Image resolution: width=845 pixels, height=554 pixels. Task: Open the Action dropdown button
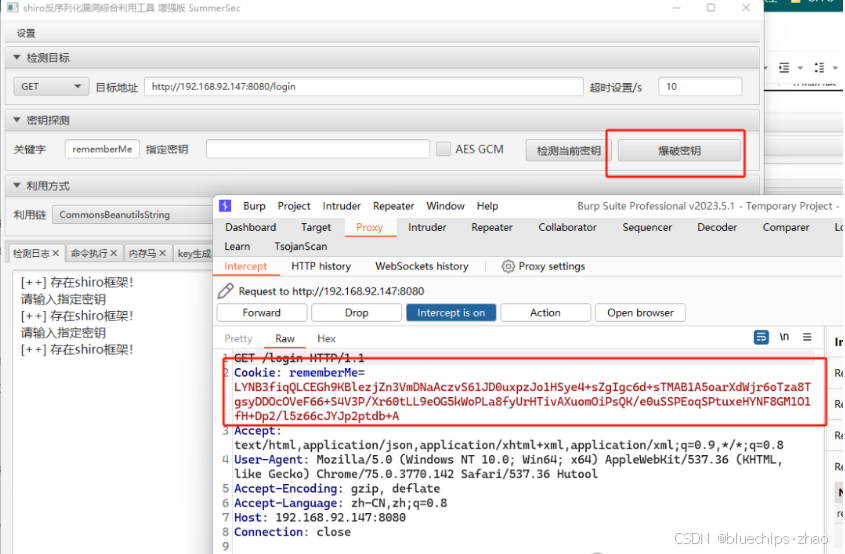(x=545, y=313)
